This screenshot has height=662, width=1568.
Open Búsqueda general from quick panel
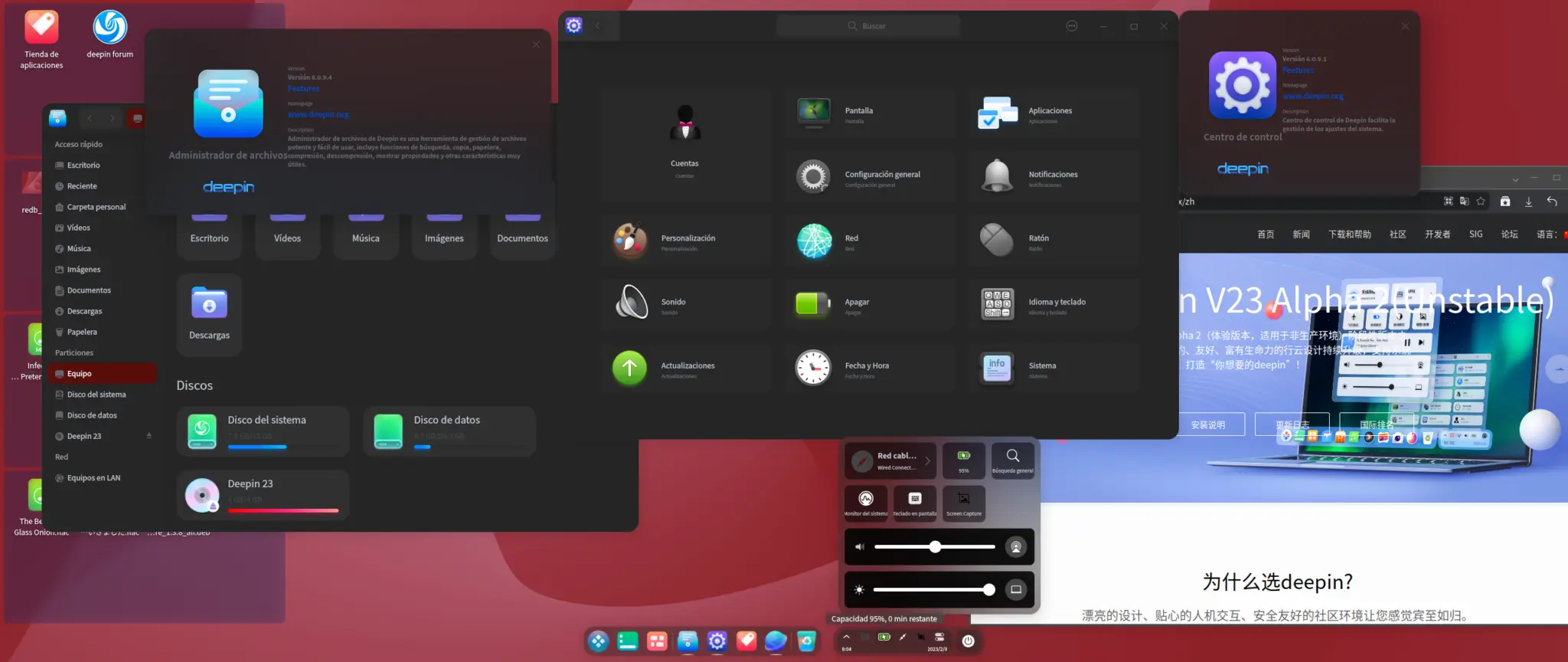point(1013,460)
